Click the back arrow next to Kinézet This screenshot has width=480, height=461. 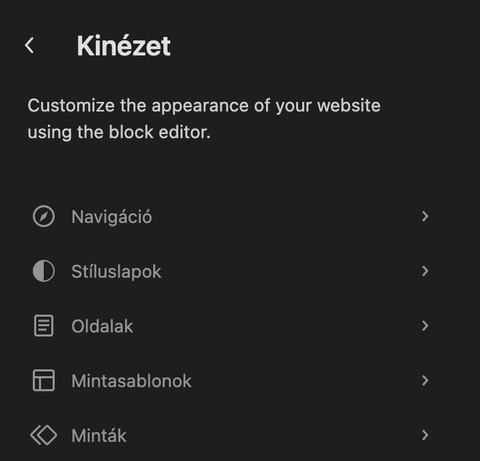[30, 45]
